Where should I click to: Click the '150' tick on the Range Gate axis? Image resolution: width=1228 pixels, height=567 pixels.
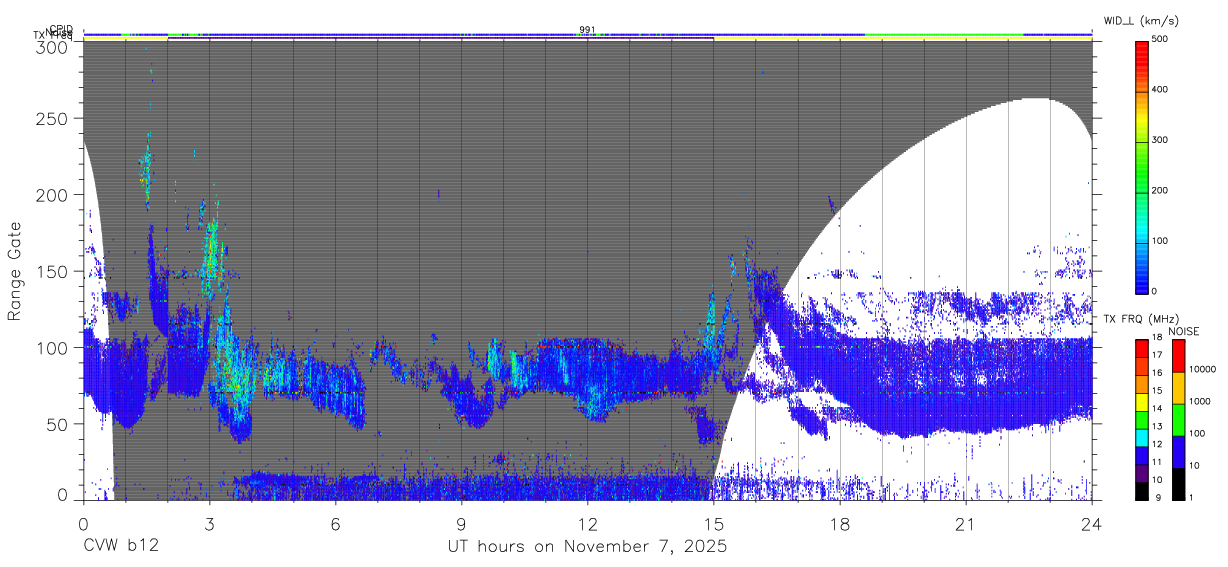[50, 271]
